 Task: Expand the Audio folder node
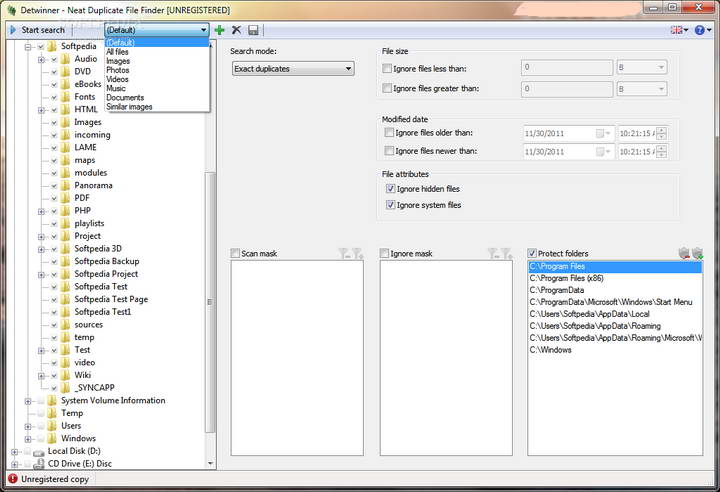click(x=41, y=59)
